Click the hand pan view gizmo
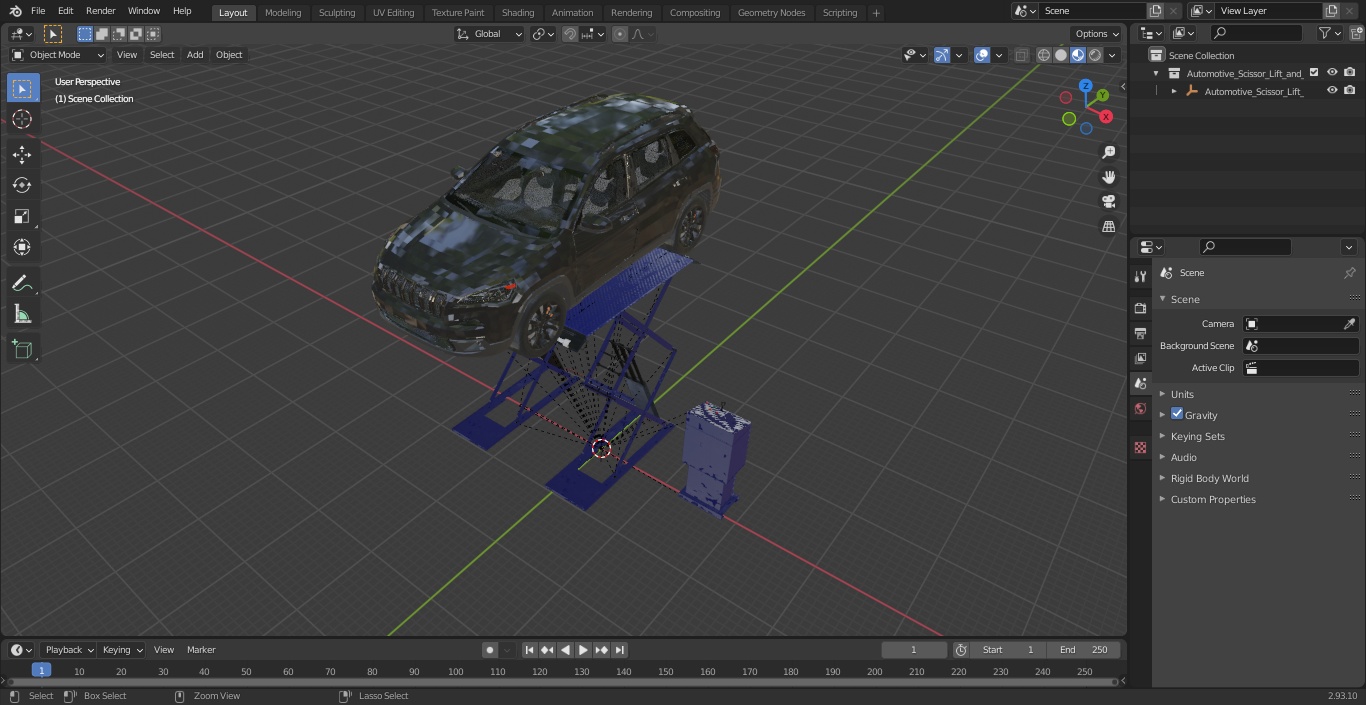 pyautogui.click(x=1108, y=177)
